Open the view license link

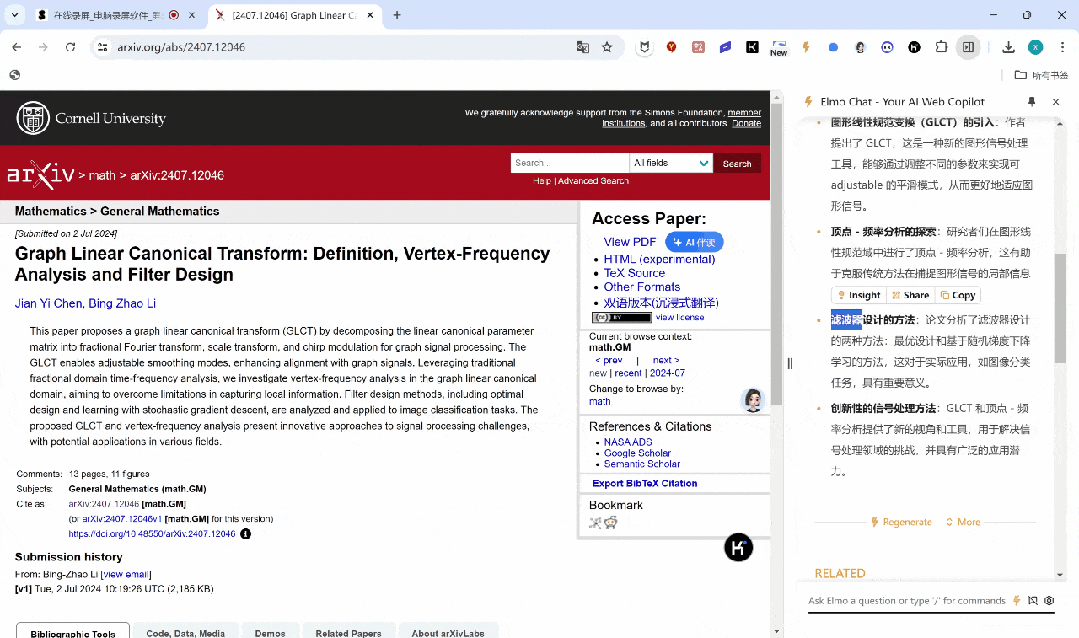tap(680, 317)
